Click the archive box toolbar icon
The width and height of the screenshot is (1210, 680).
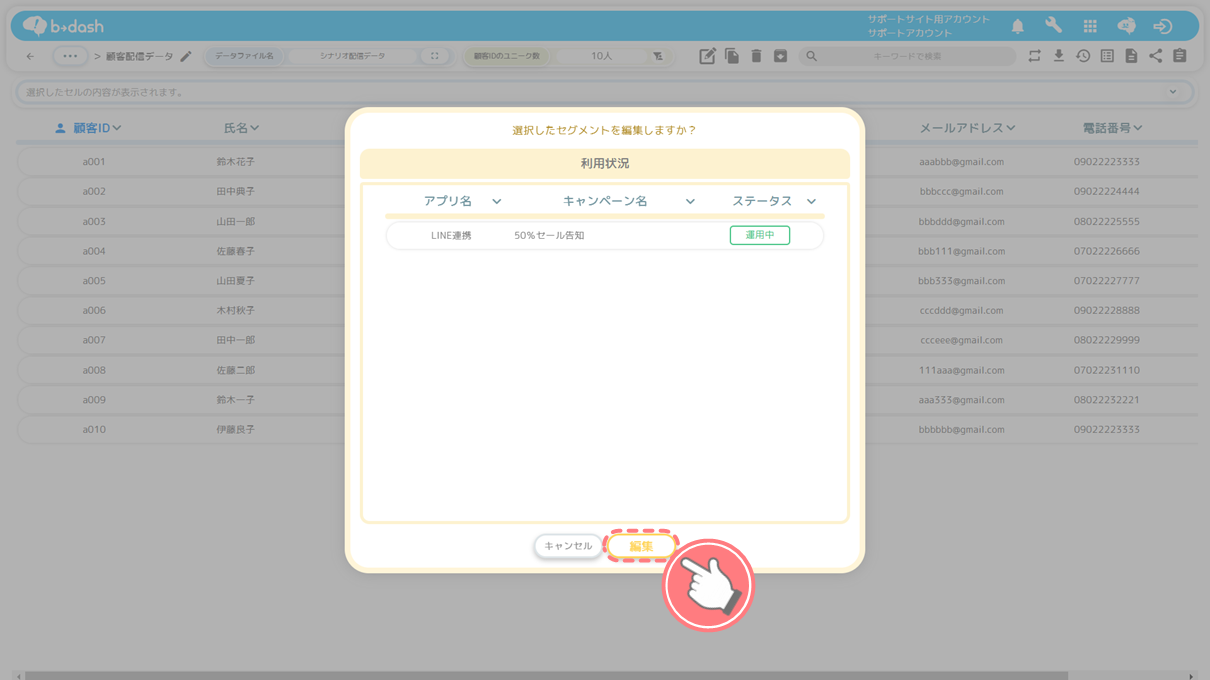(780, 56)
